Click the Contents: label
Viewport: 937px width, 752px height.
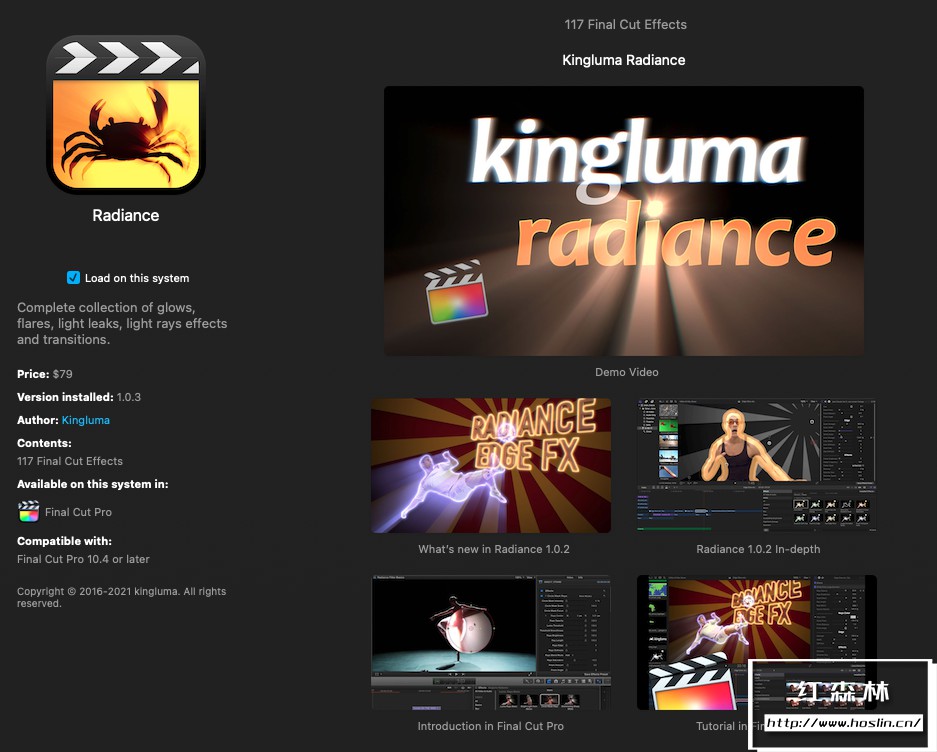click(x=44, y=444)
